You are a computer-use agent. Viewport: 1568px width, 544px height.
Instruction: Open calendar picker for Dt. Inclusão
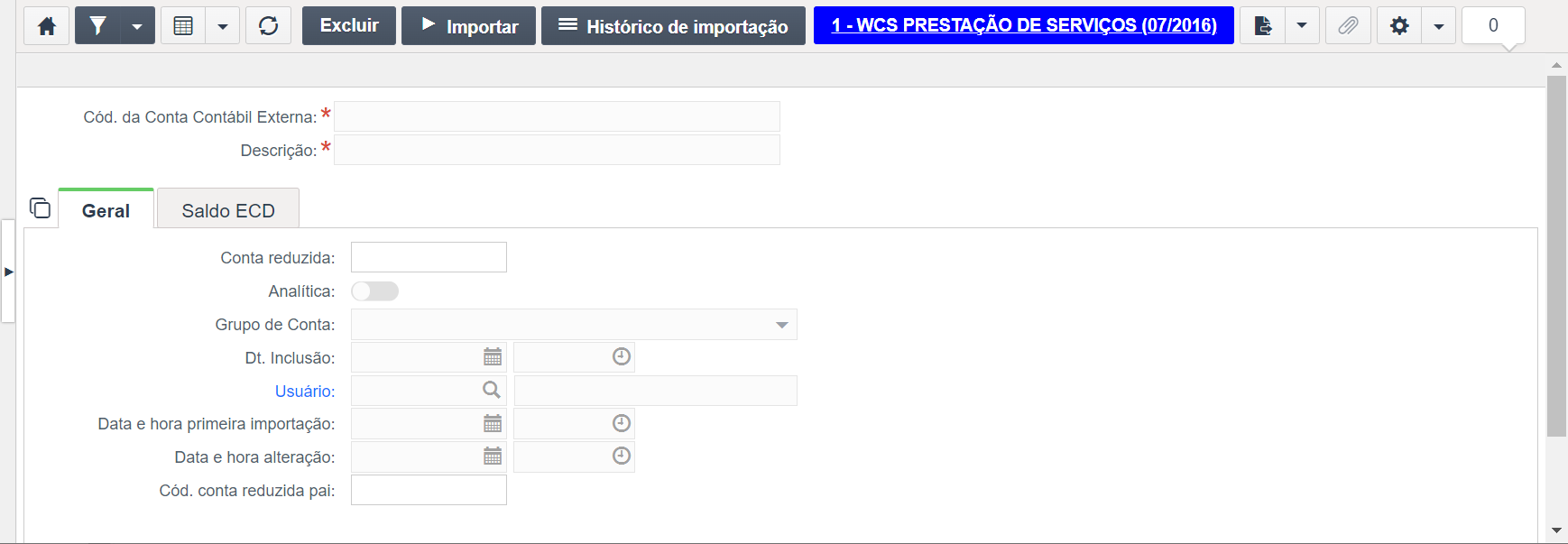[493, 357]
